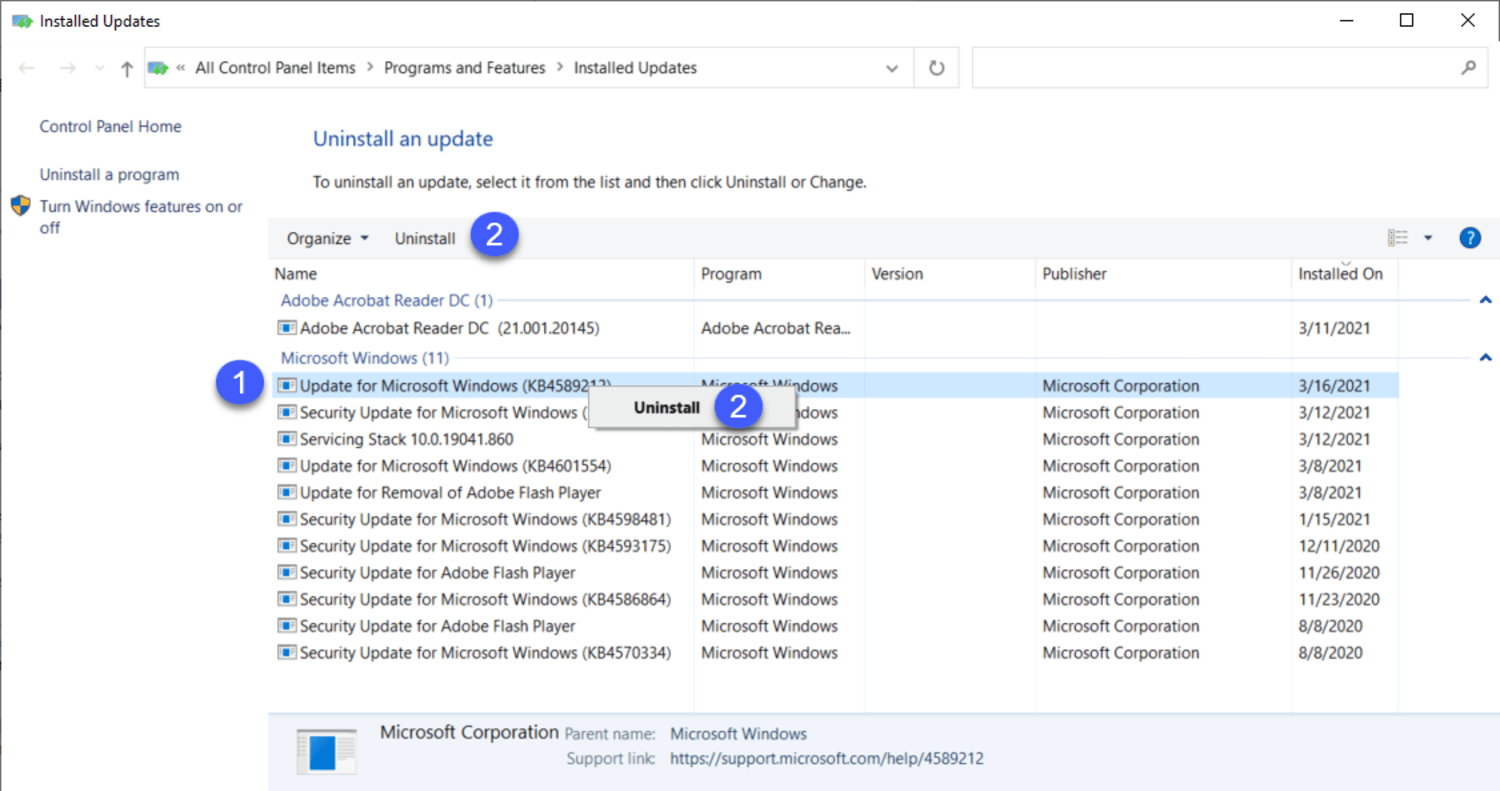Click icon next to KB4598481 security update
Screen dimensions: 1500x791
pyautogui.click(x=287, y=519)
